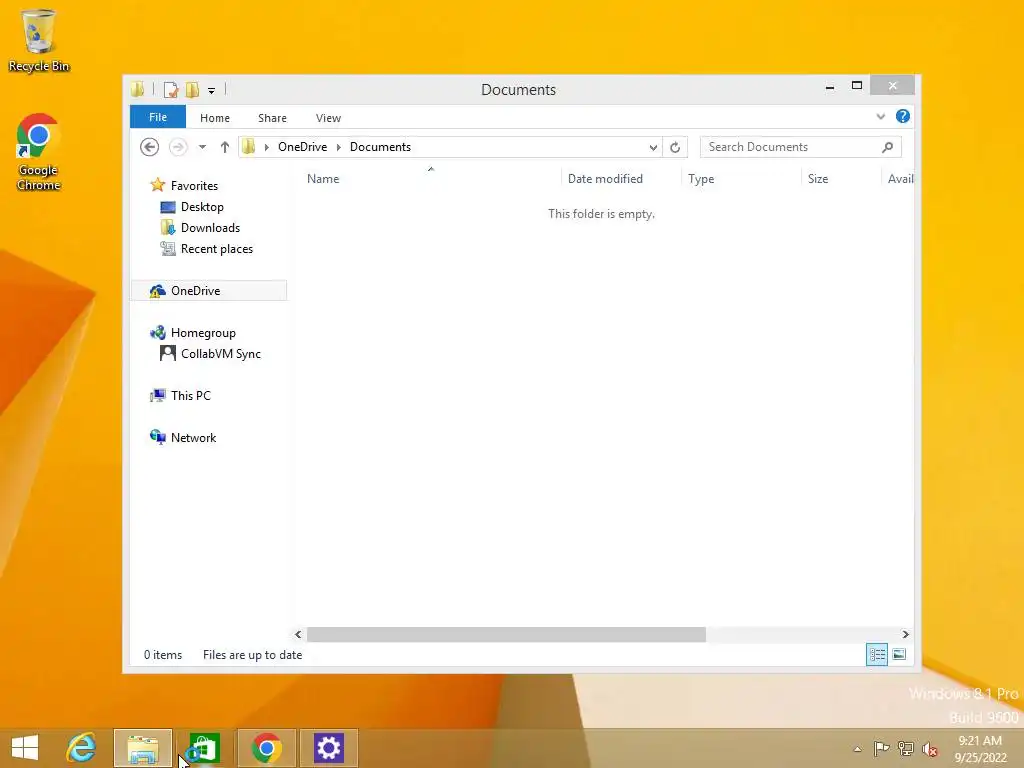Show hidden system tray icons
The image size is (1024, 768).
[x=857, y=750]
